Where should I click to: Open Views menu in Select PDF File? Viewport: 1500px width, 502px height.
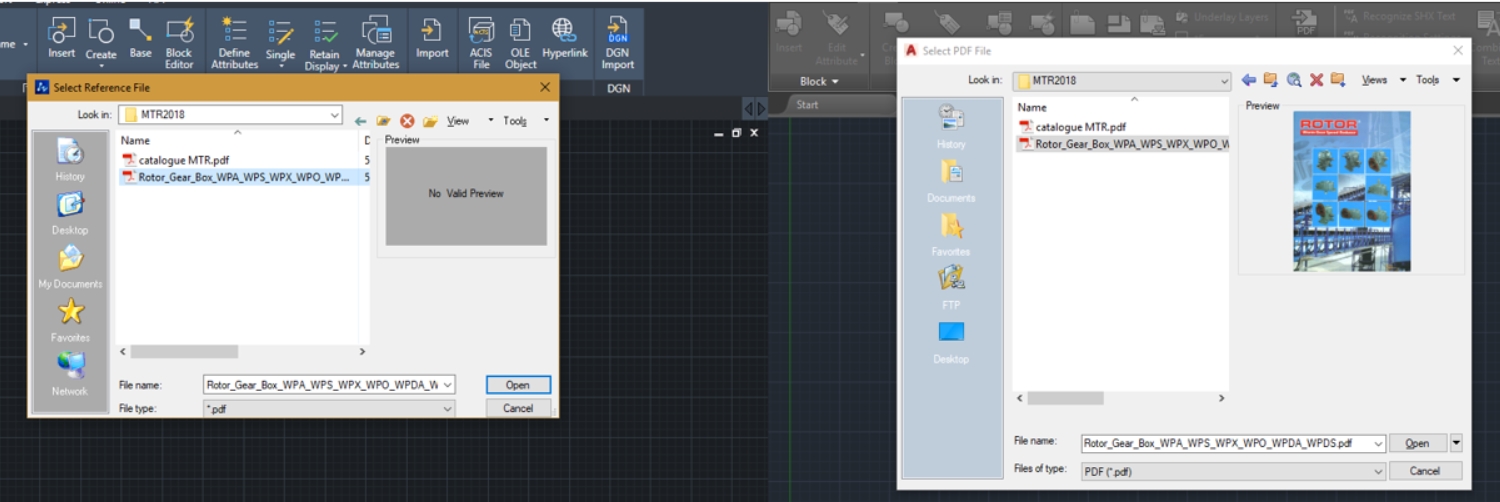pos(1374,80)
